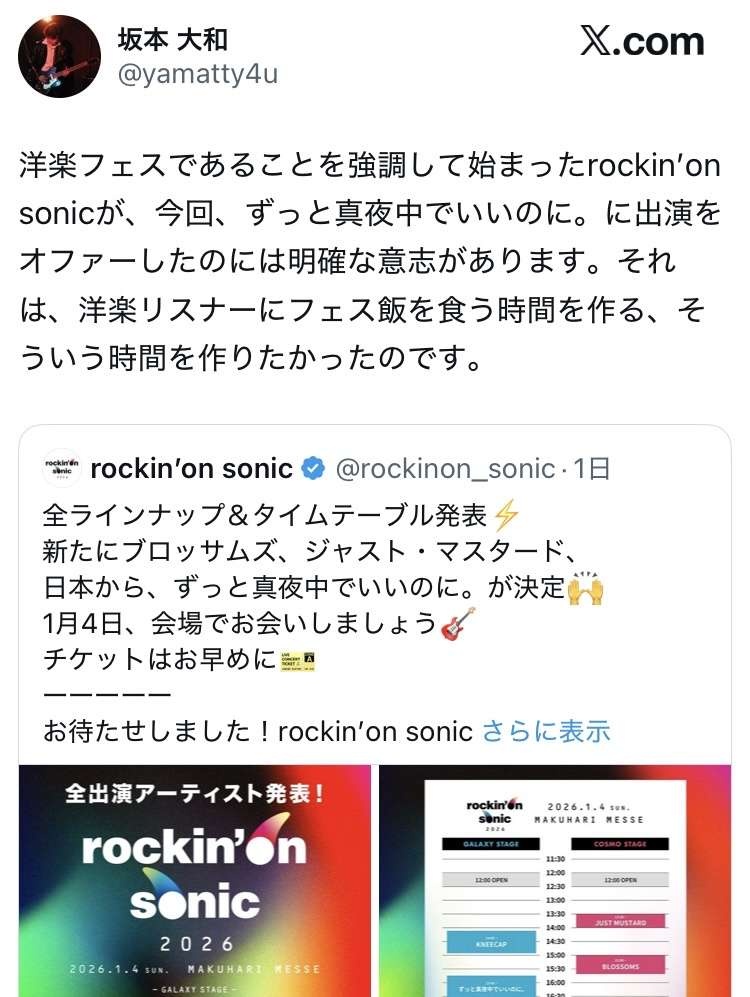Click the KNEECAP slot in timetable

point(485,942)
